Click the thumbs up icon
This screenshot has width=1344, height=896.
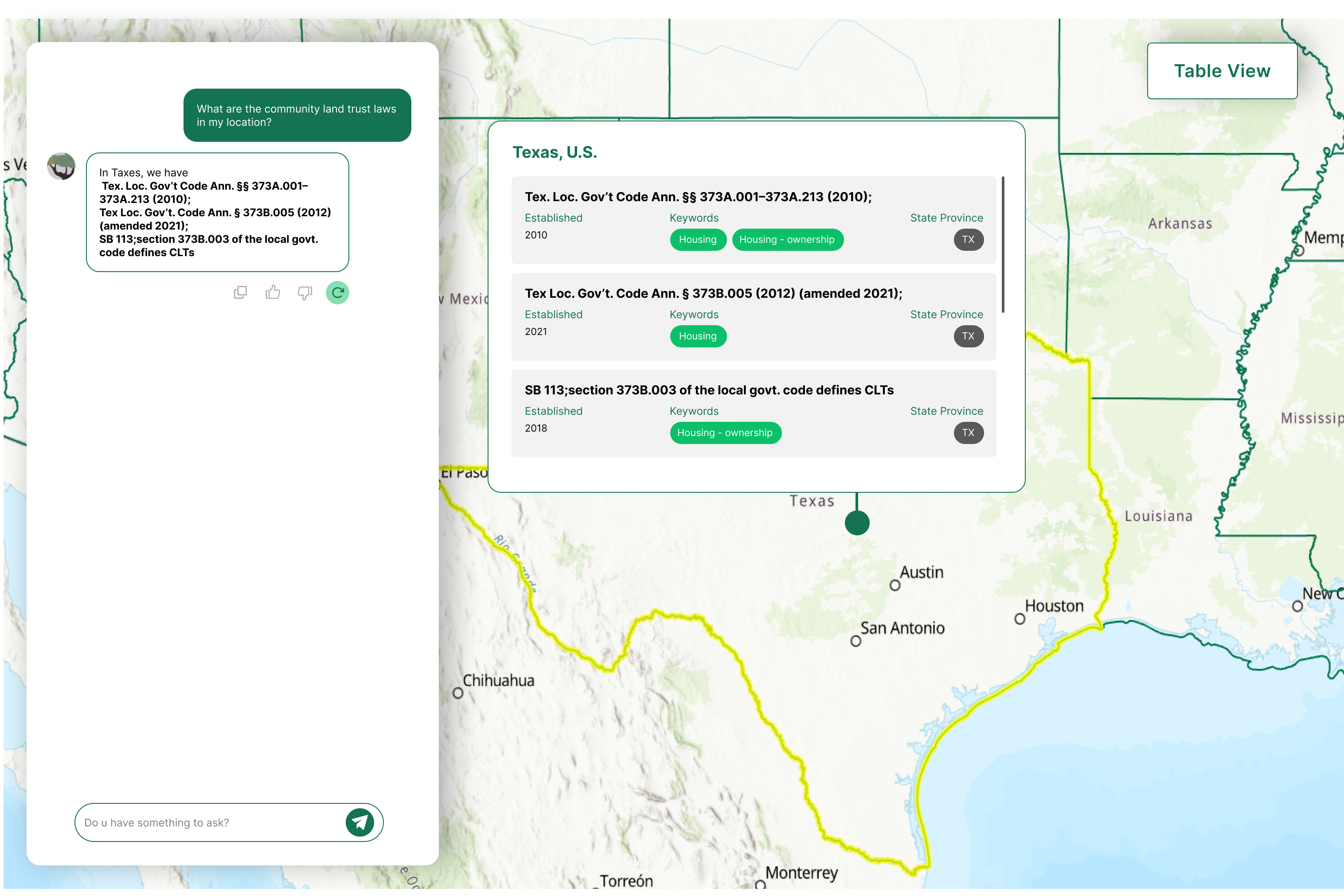click(273, 292)
